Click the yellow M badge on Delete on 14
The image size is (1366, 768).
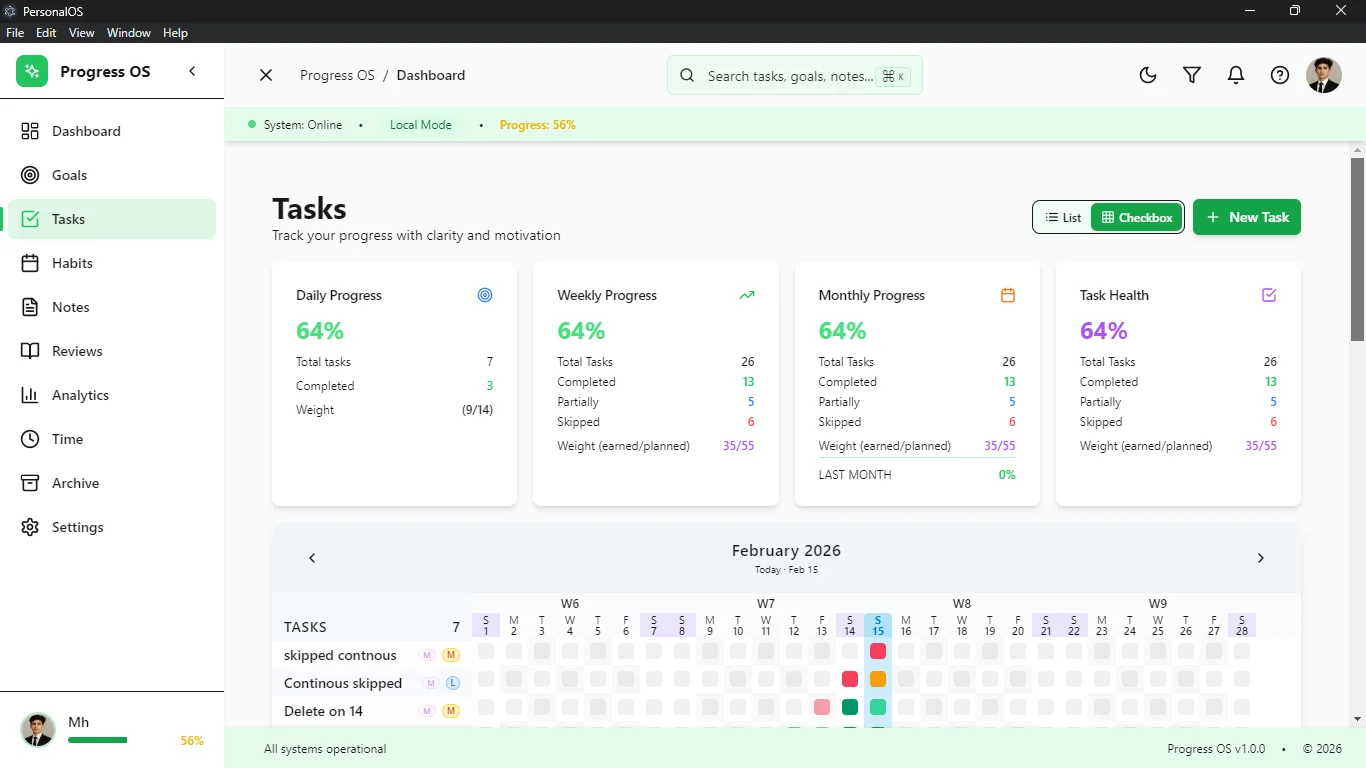(451, 711)
